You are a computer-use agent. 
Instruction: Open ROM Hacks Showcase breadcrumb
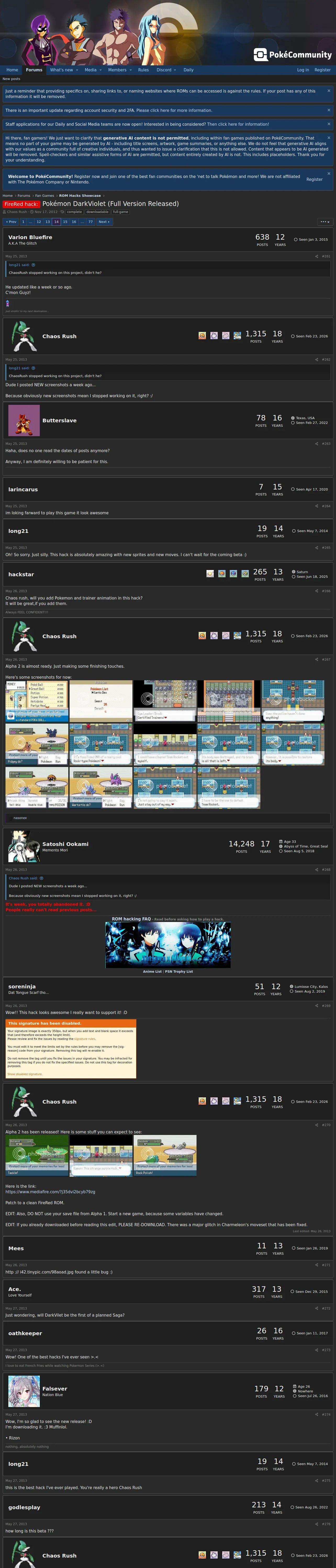coord(80,196)
